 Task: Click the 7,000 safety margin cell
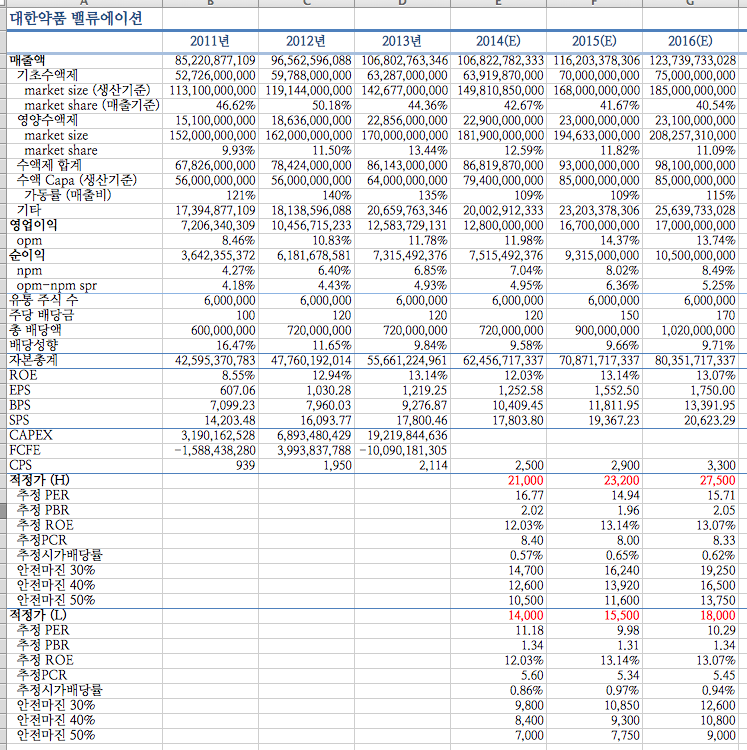(x=529, y=736)
